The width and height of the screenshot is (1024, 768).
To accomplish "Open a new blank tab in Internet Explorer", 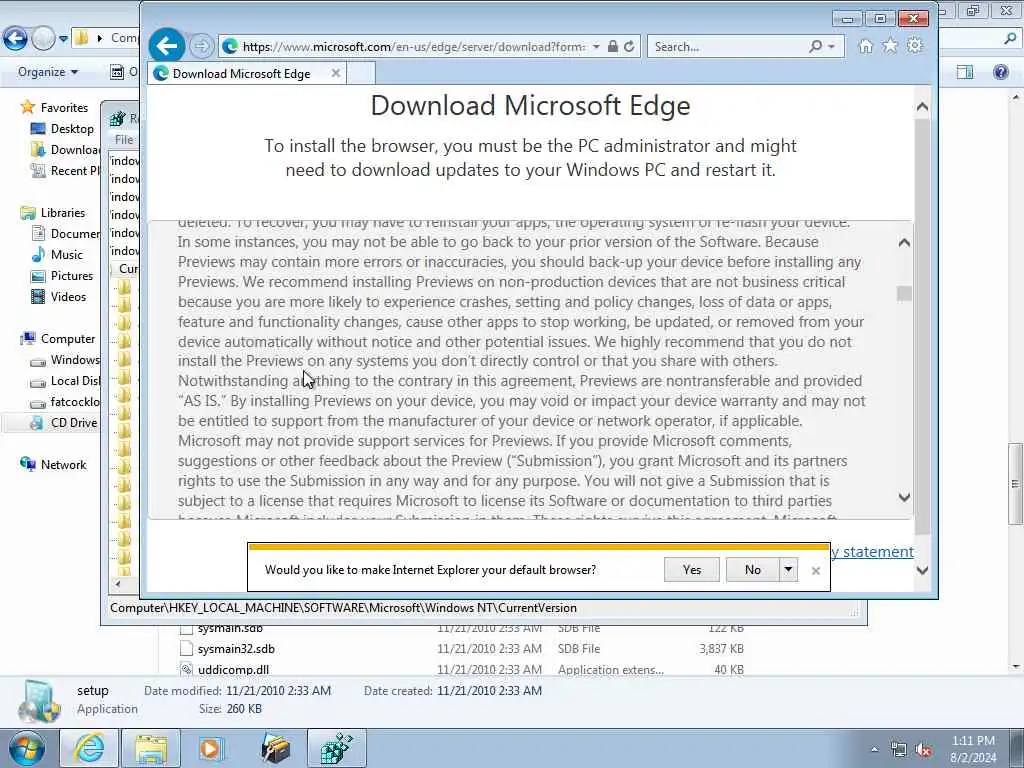I will [x=360, y=73].
